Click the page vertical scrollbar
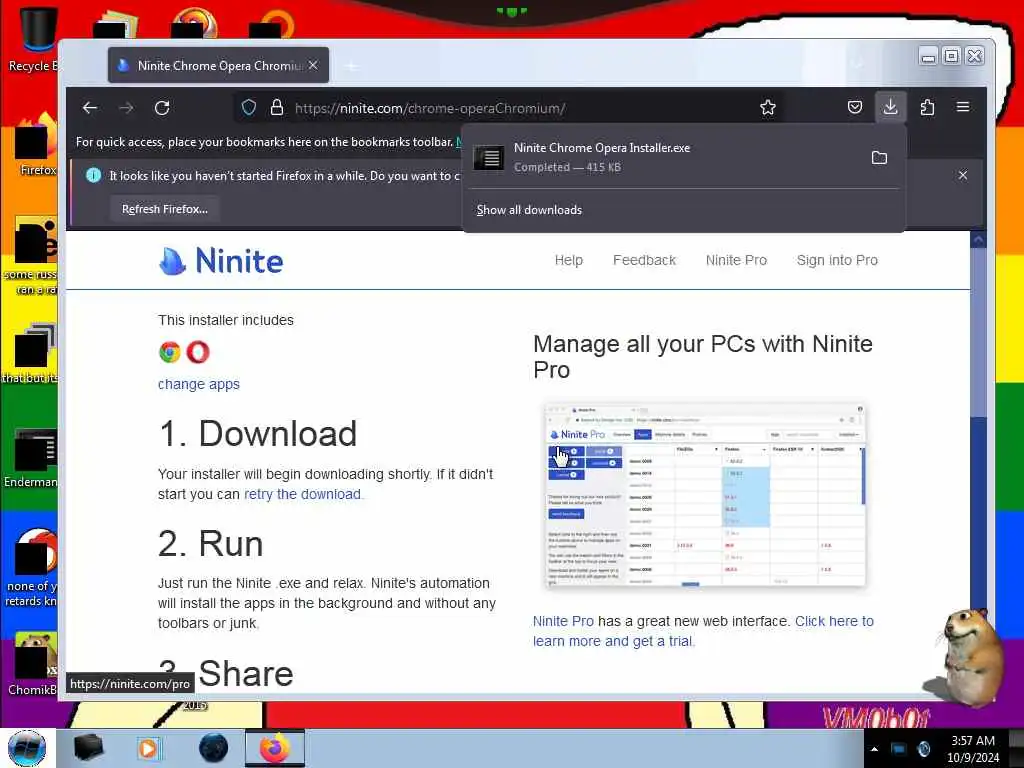 tap(978, 460)
